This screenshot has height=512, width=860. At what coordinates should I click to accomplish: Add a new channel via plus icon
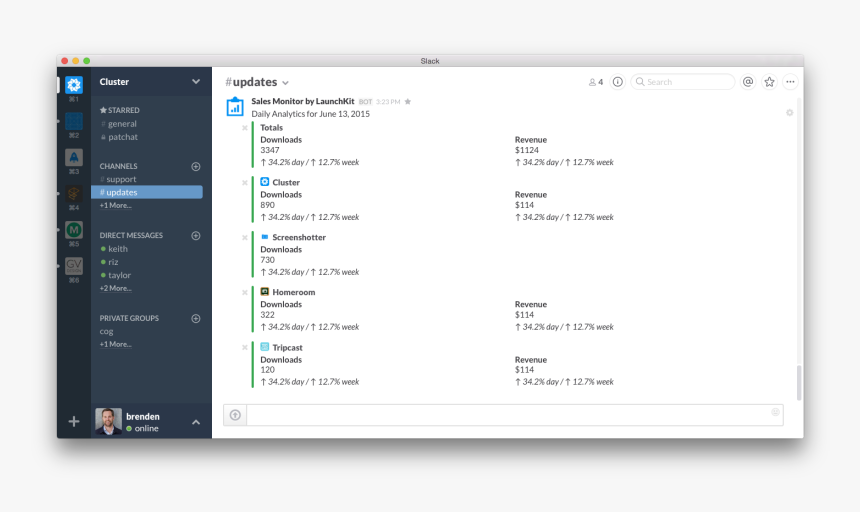(x=196, y=166)
